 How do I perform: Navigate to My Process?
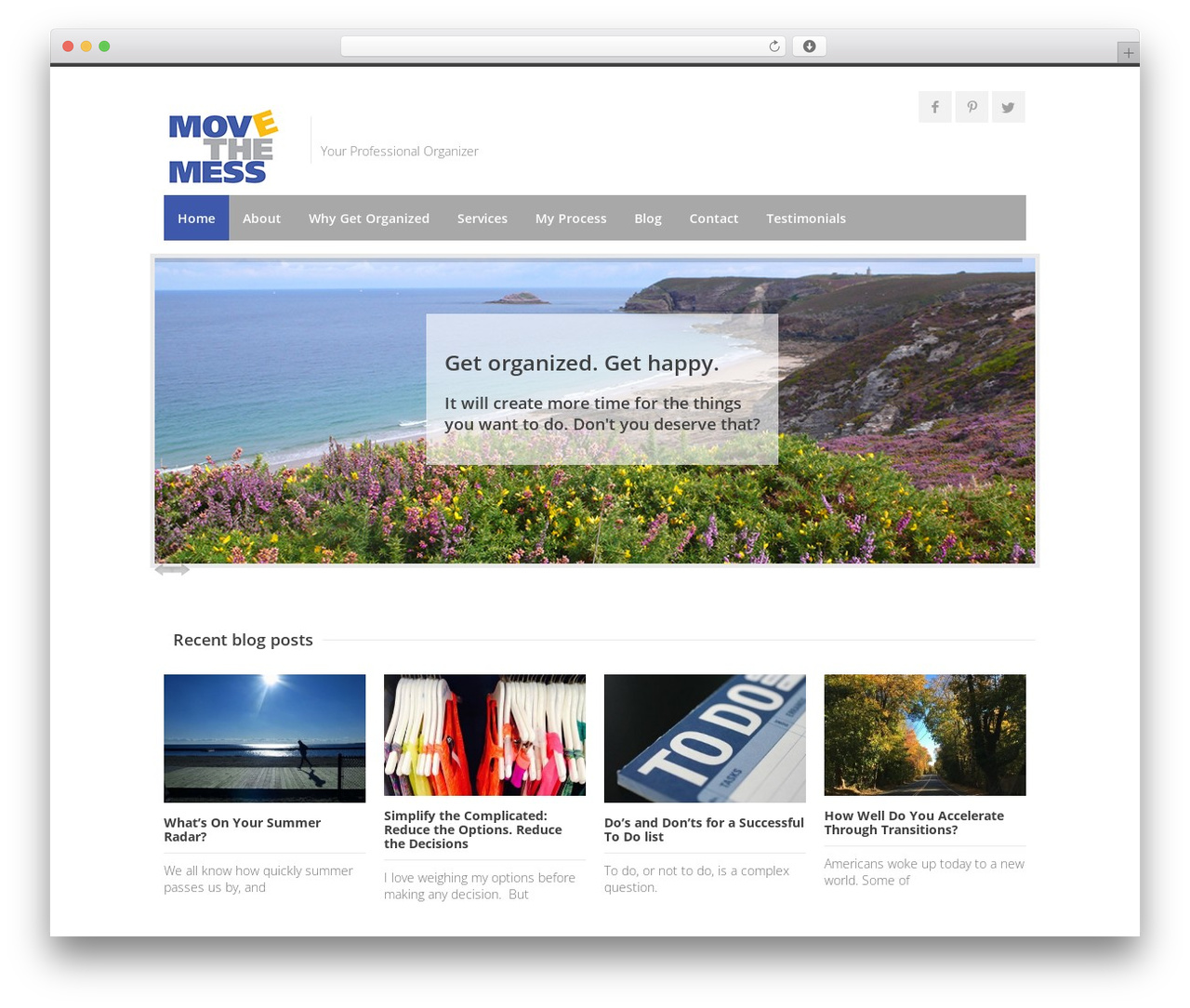click(x=571, y=219)
